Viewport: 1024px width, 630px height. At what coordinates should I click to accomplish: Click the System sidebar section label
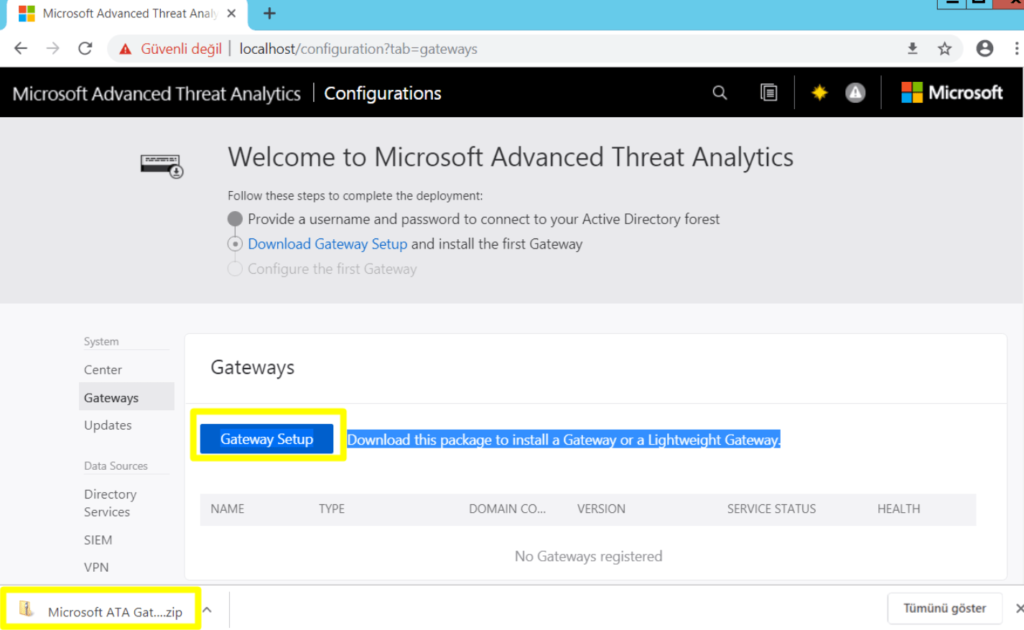pos(101,341)
